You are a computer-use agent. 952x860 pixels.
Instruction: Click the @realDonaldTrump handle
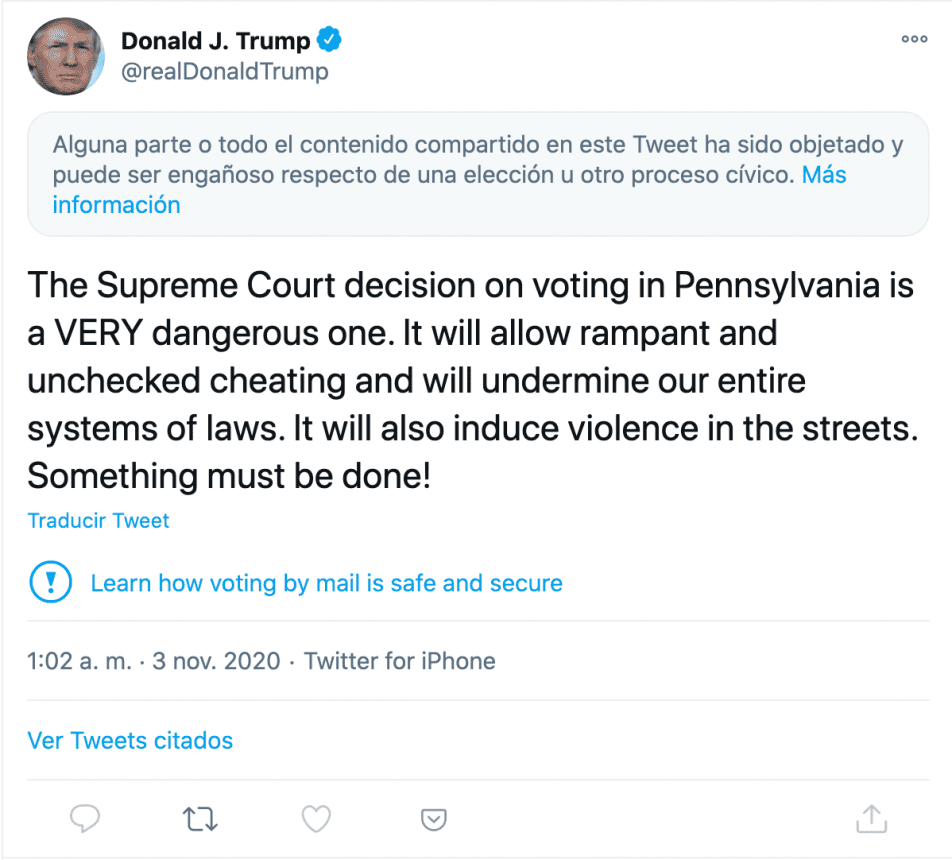tap(224, 72)
